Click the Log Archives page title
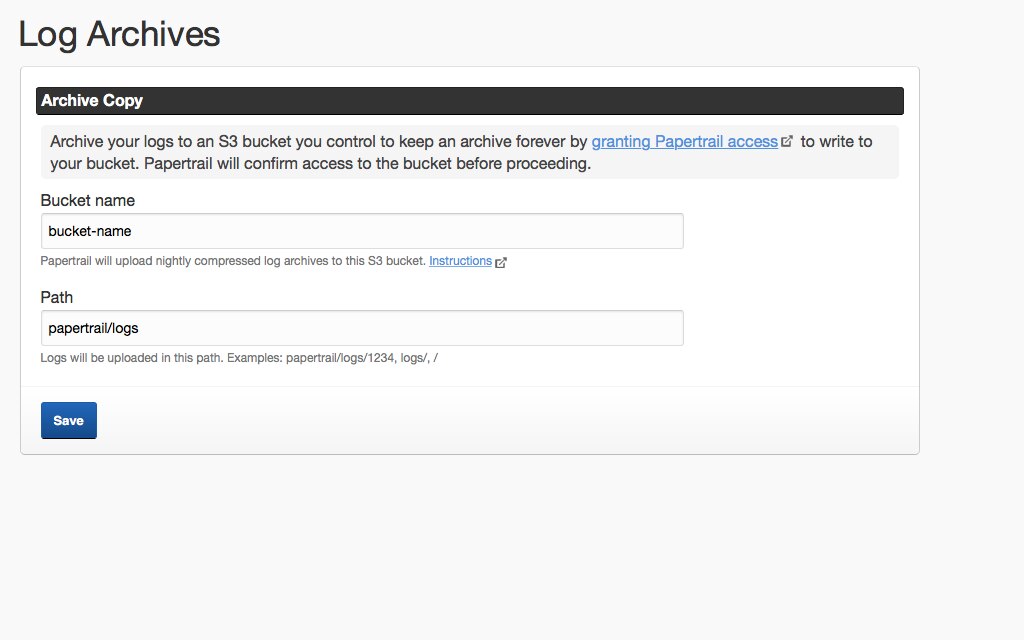This screenshot has height=640, width=1024. tap(119, 34)
